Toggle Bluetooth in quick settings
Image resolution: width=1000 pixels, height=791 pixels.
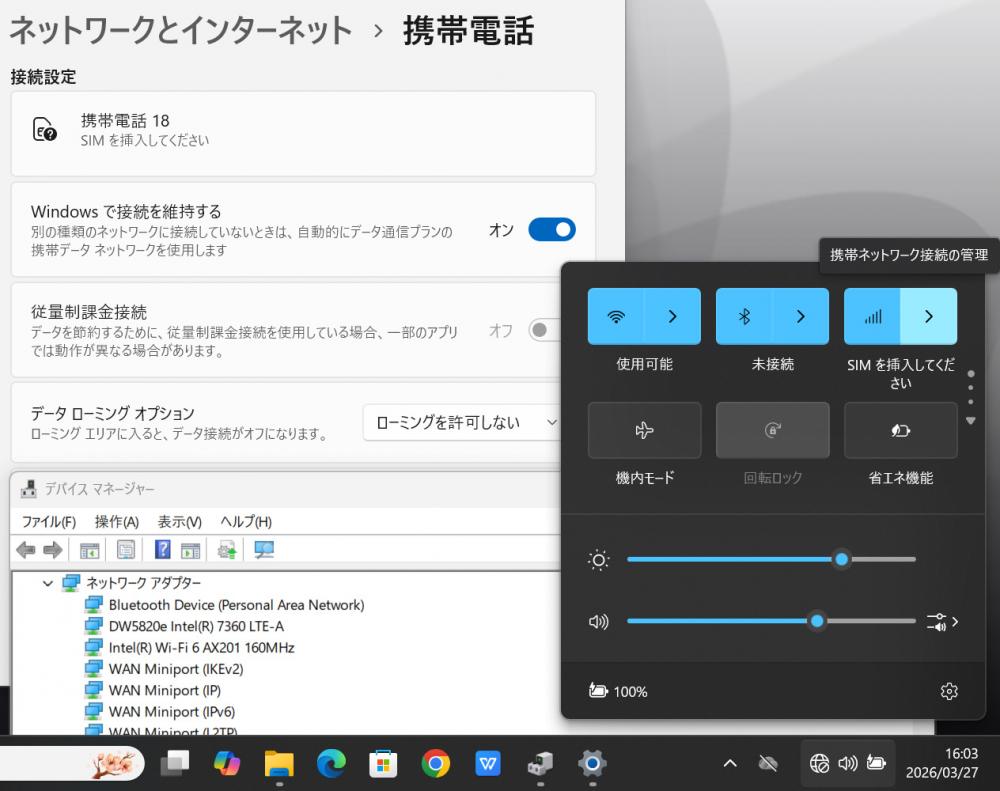coord(744,316)
